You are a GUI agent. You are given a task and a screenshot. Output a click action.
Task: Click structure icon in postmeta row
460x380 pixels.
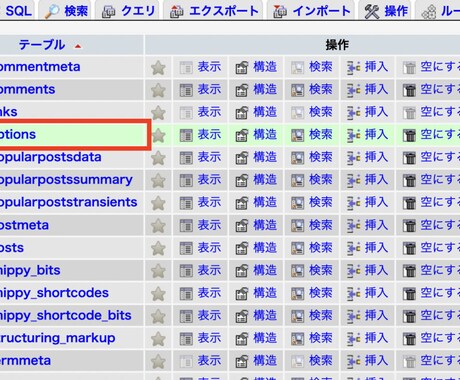coord(242,226)
